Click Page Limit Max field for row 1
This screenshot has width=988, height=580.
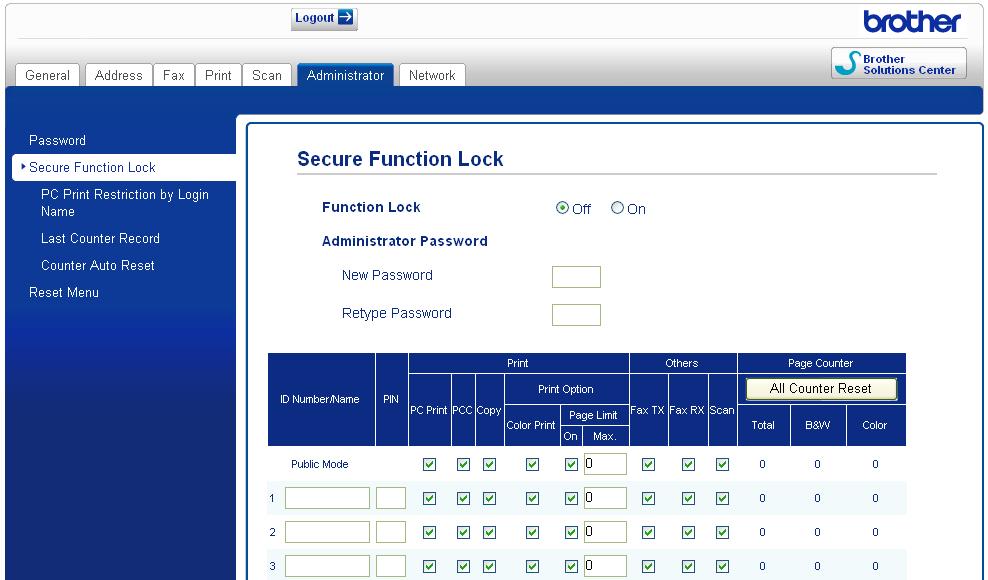tap(605, 498)
